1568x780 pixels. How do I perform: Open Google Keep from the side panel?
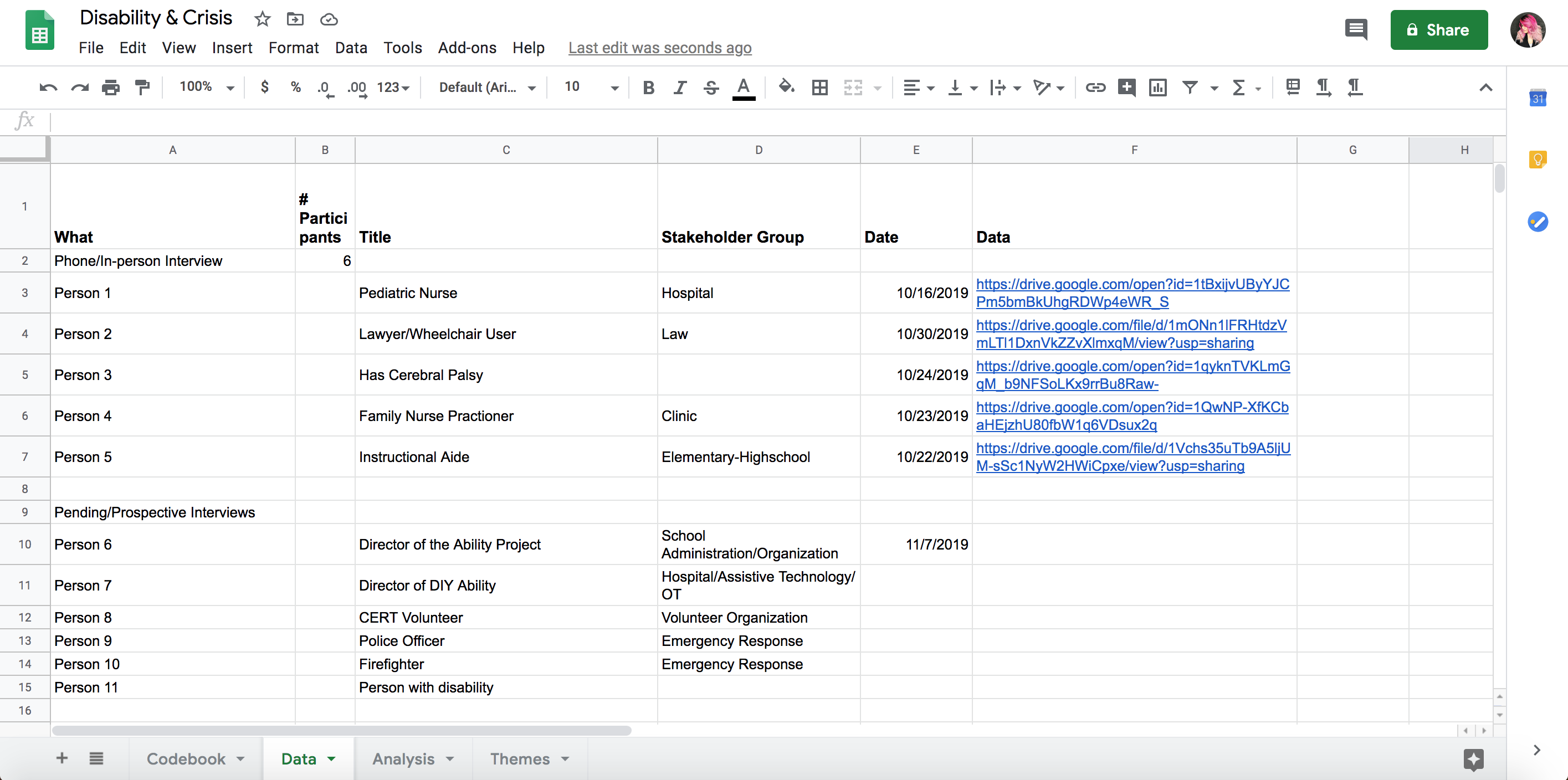pyautogui.click(x=1538, y=160)
